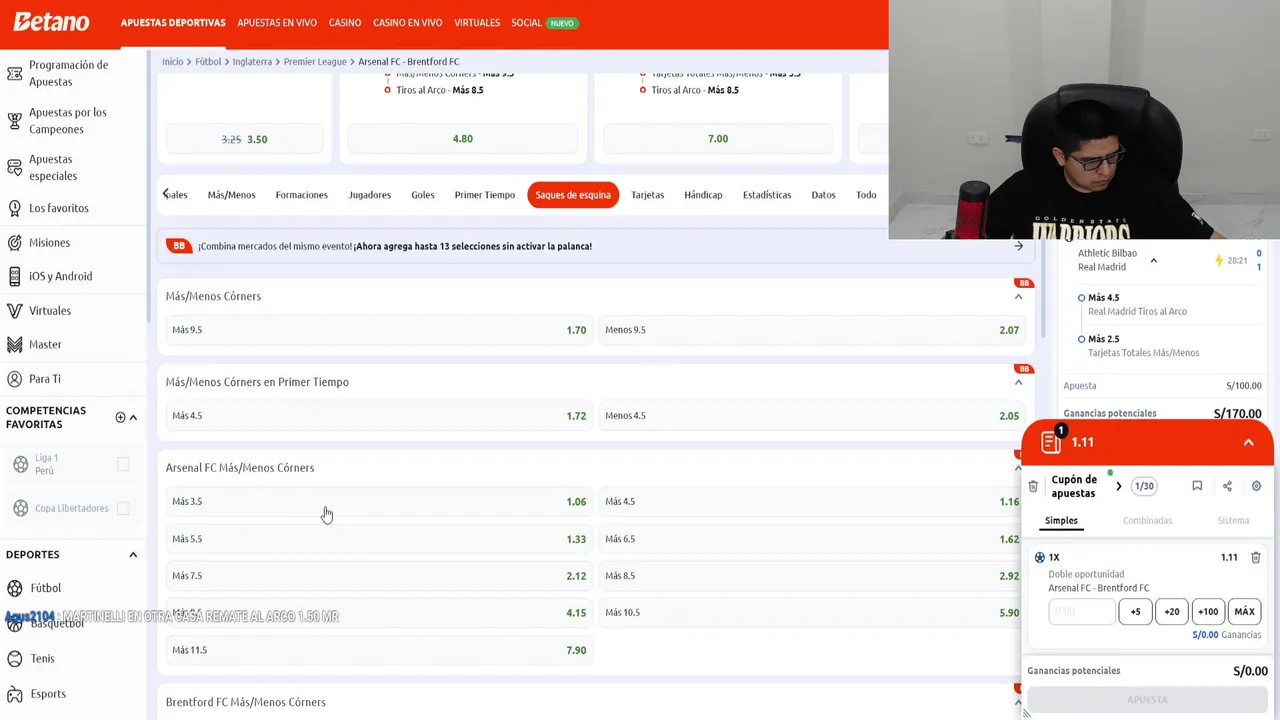Open Apuestas por los Campeones trophy icon

(x=14, y=121)
